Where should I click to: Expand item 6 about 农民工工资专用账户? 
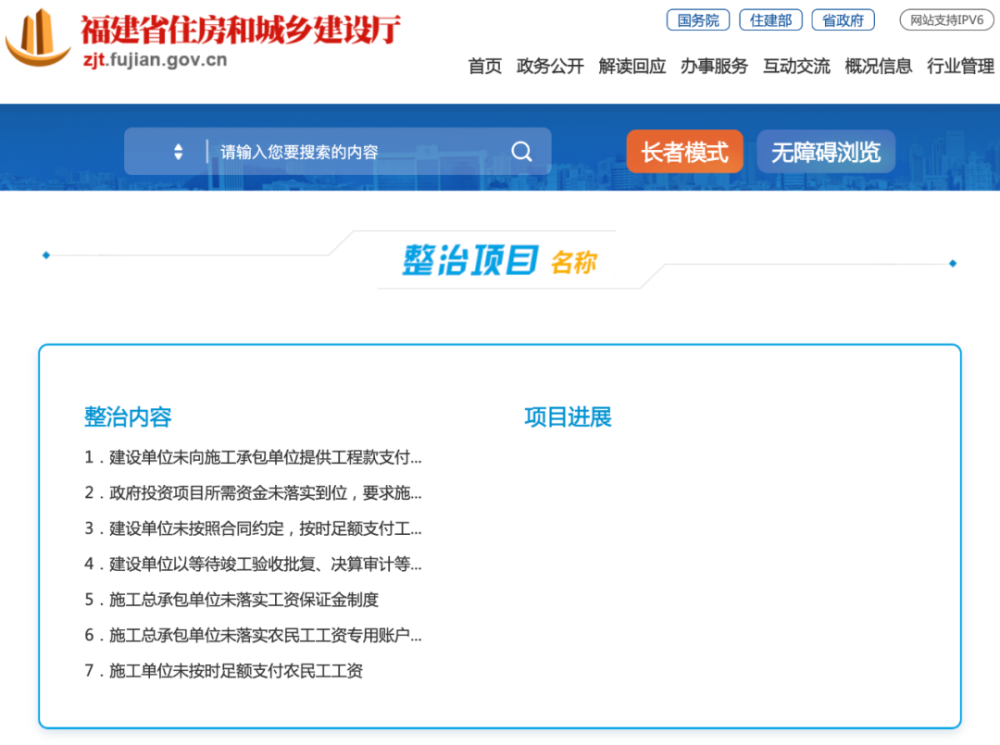click(x=255, y=635)
